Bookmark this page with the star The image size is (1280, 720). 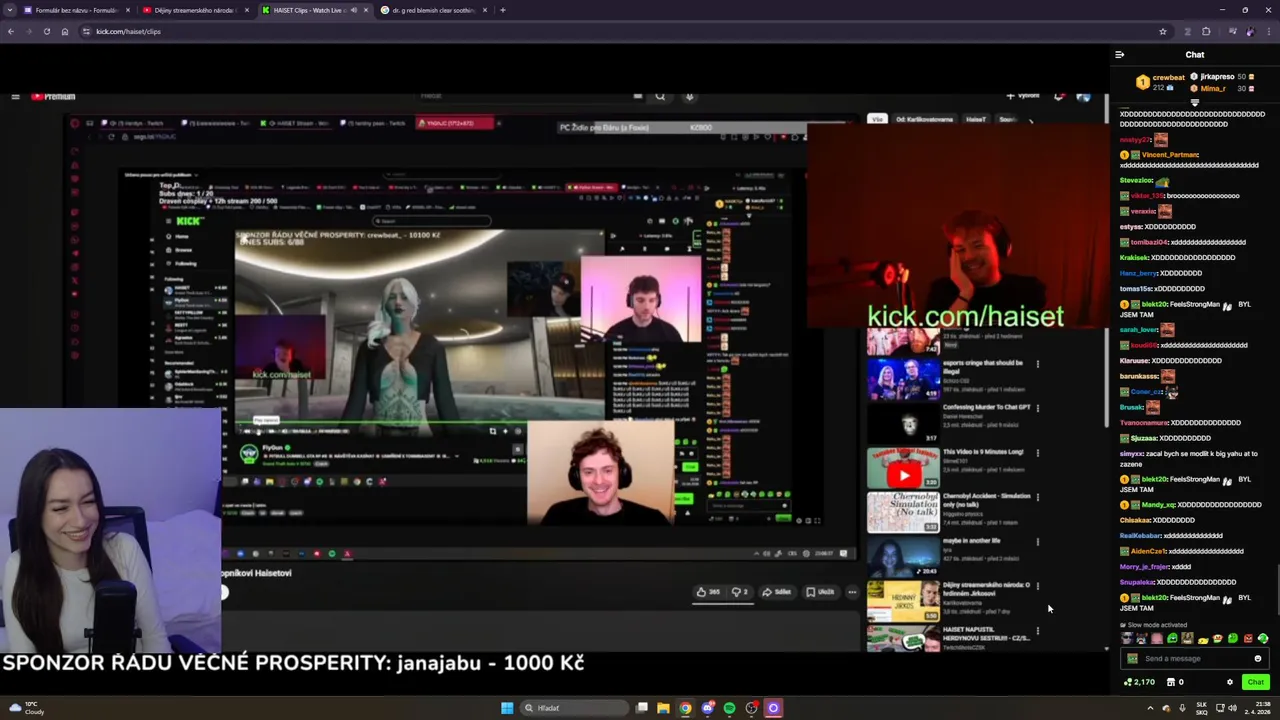(x=1162, y=31)
